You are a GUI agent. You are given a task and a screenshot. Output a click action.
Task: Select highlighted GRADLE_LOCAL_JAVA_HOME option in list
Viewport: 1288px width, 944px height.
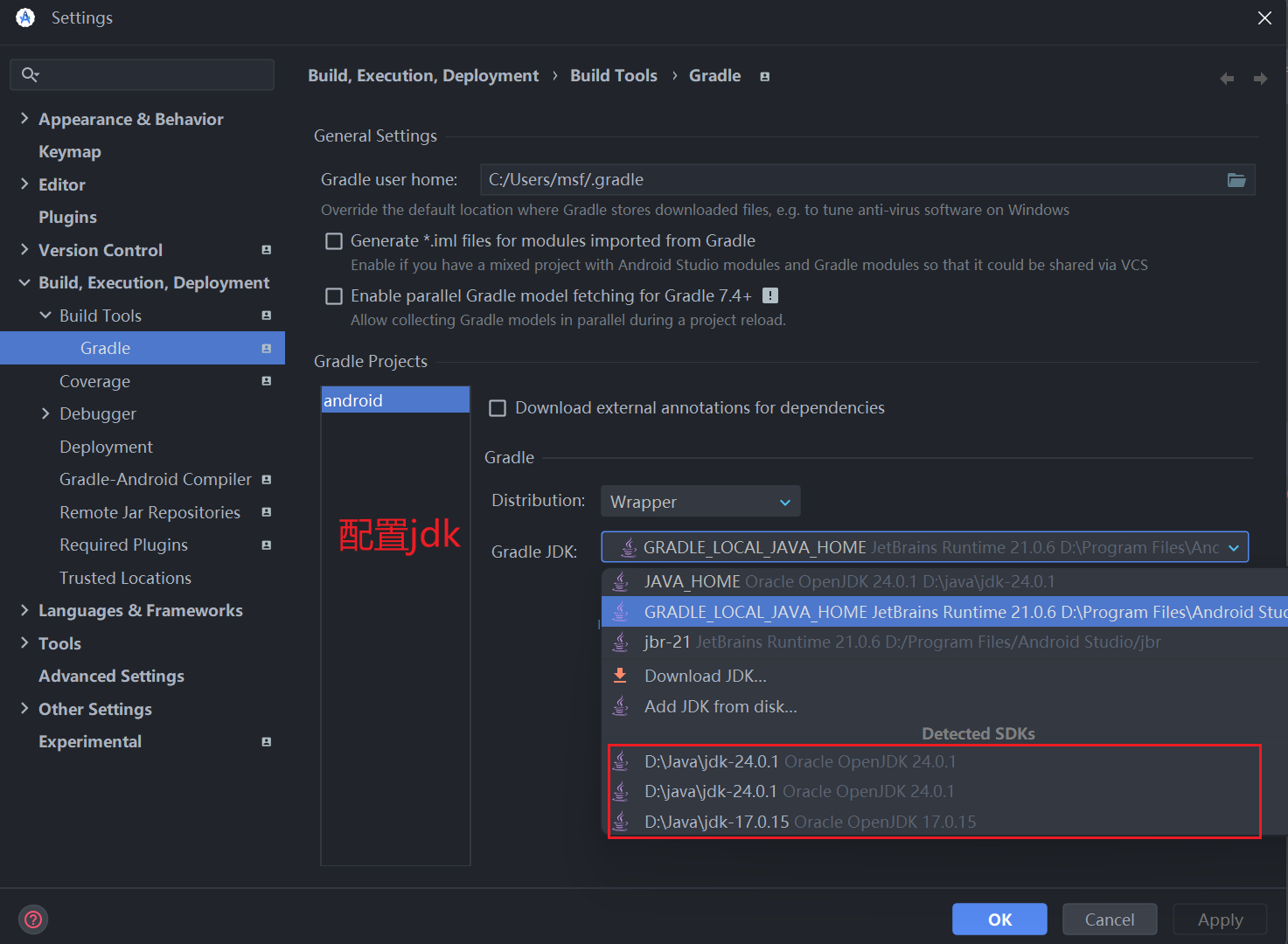pos(944,612)
